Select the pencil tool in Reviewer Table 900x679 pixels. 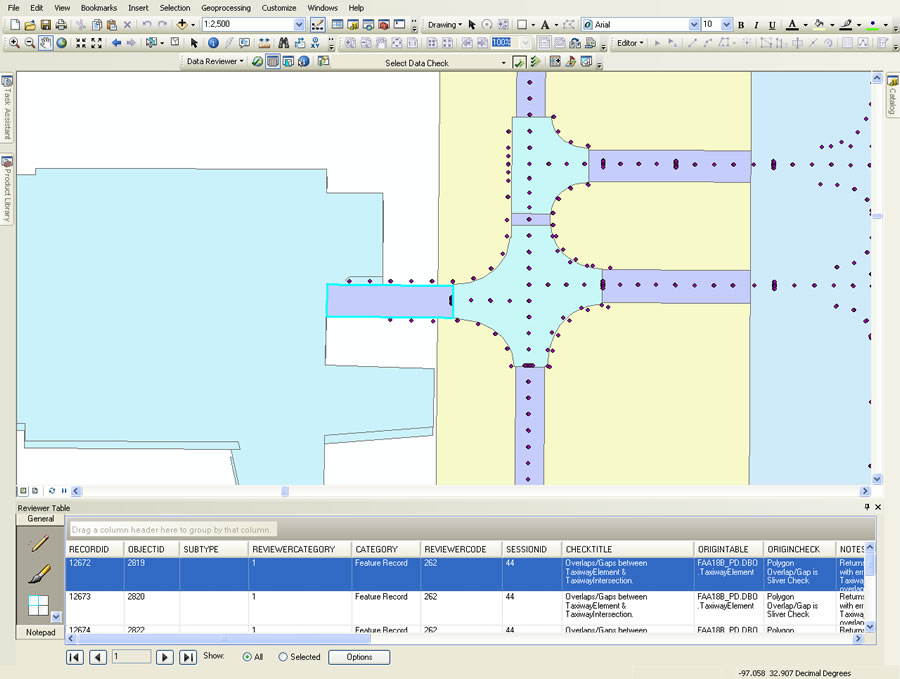(40, 543)
